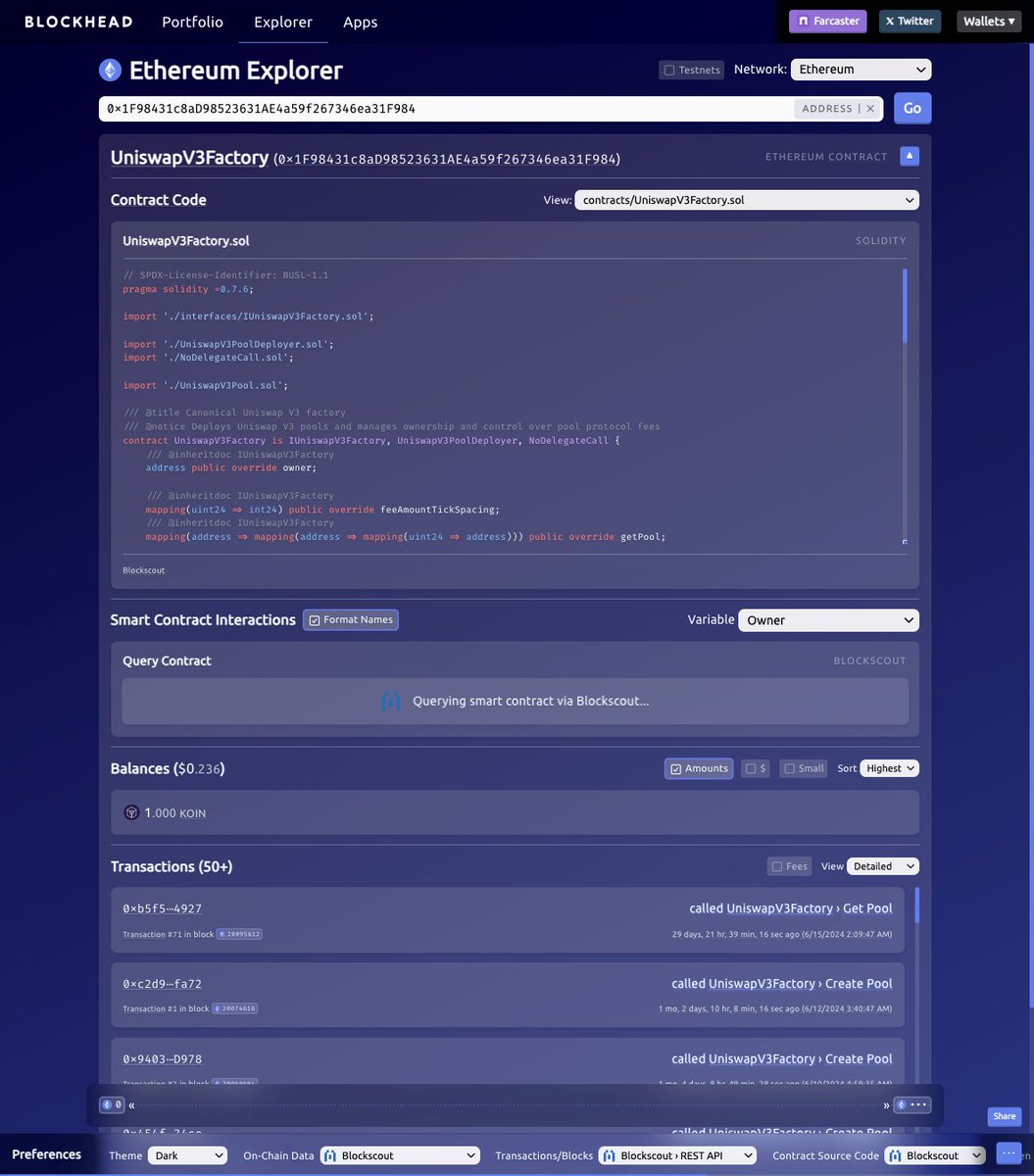Open Farcaster from the header
The width and height of the screenshot is (1034, 1176).
tap(827, 19)
